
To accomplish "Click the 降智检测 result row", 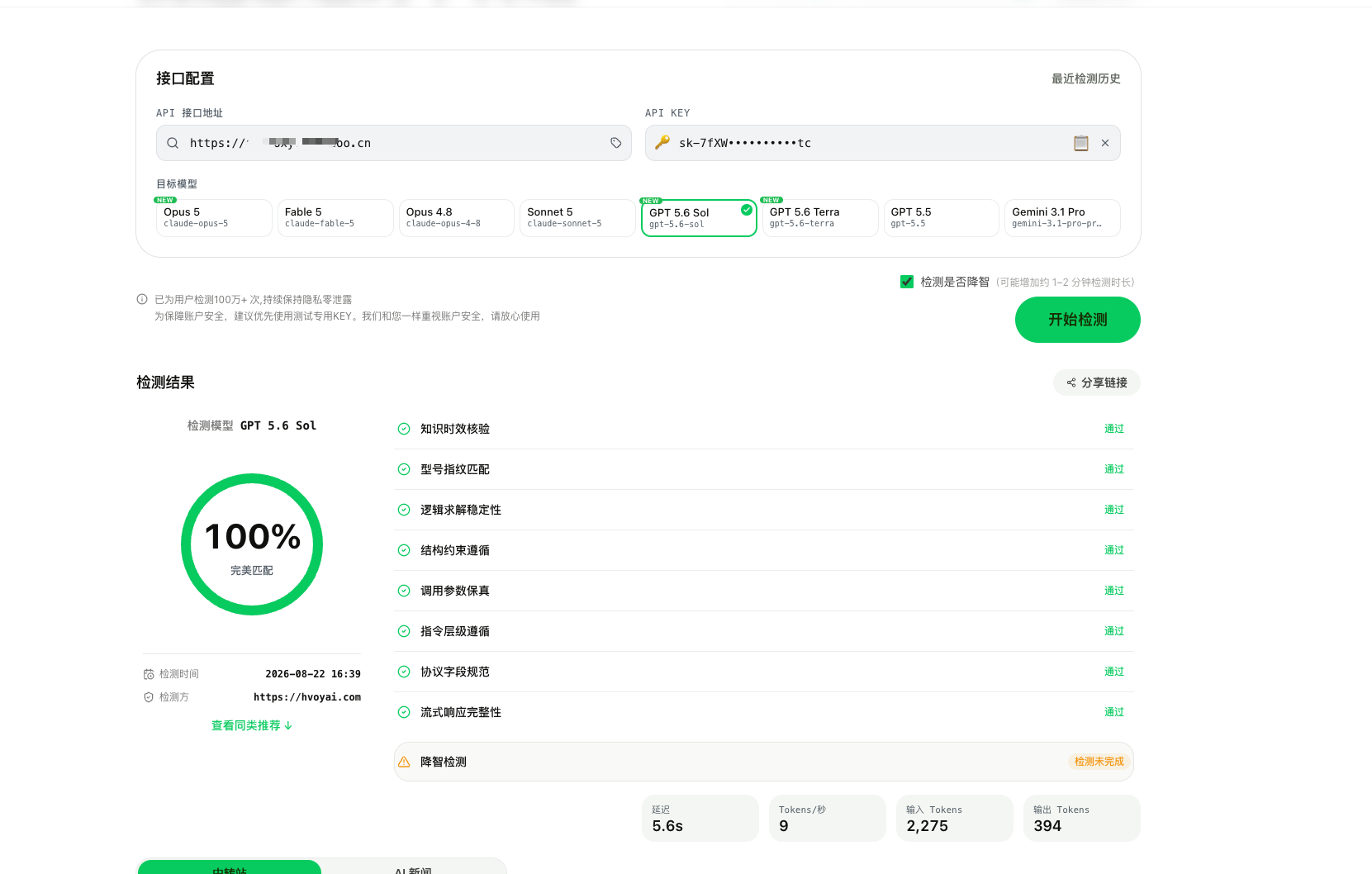I will (x=764, y=762).
